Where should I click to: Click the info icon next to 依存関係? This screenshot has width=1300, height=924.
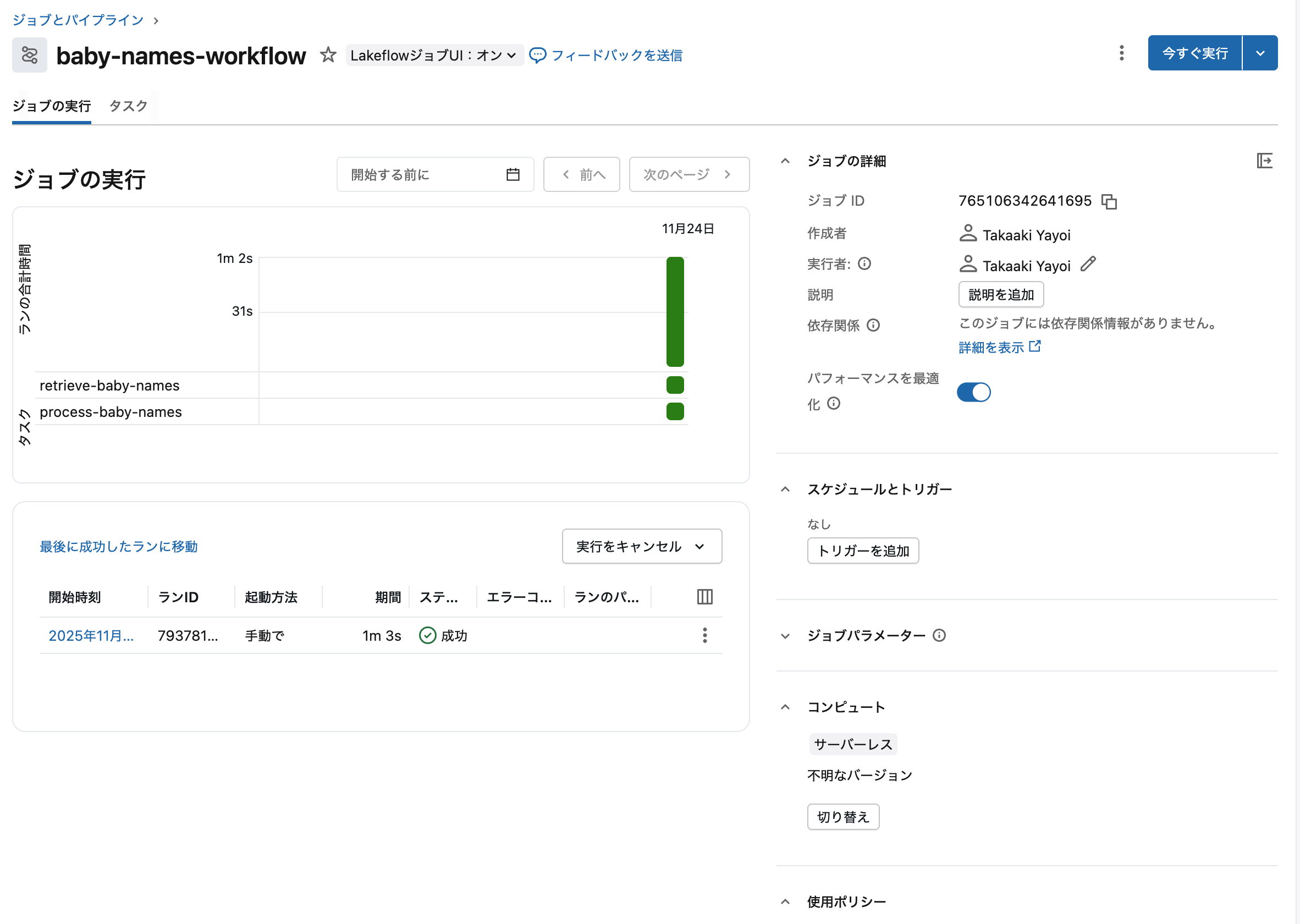(874, 325)
